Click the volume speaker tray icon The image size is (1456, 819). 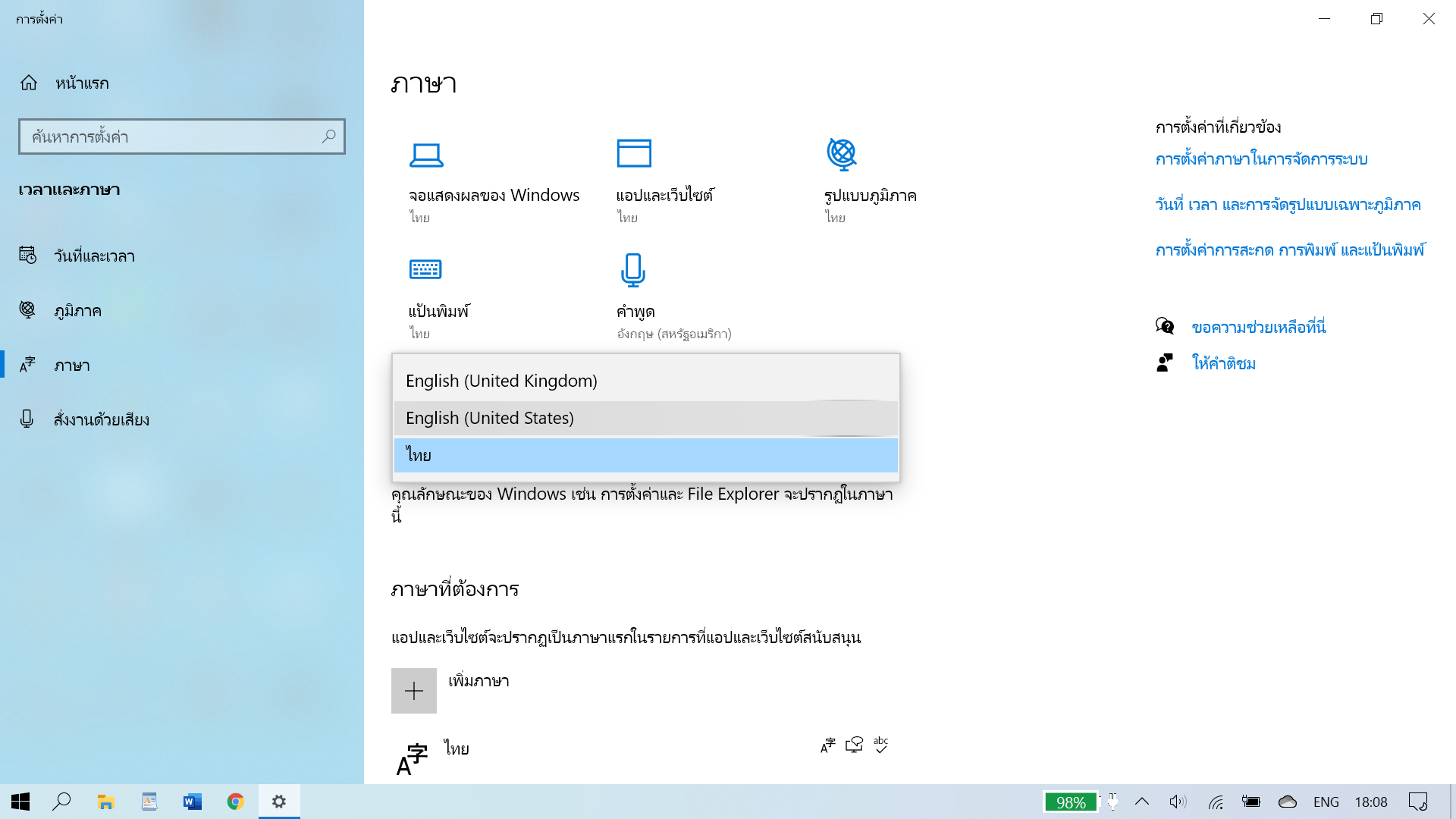[x=1178, y=802]
